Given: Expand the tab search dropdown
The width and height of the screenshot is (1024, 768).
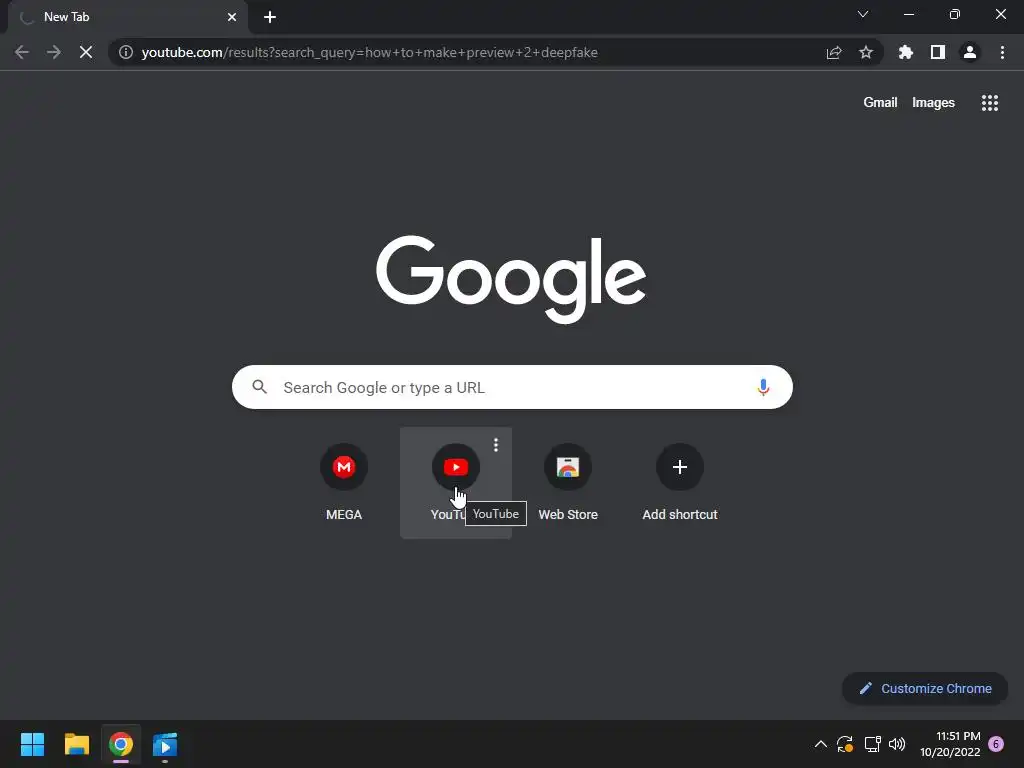Looking at the screenshot, I should [863, 14].
